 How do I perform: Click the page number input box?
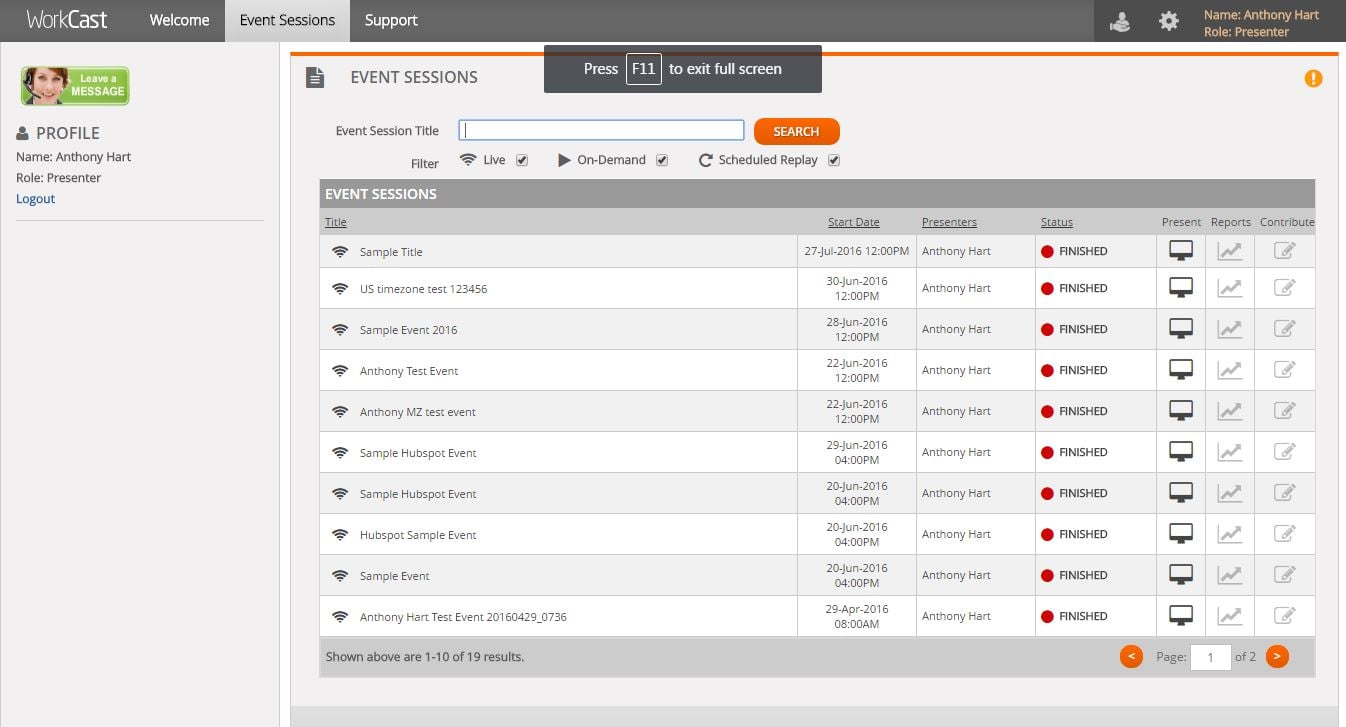tap(1210, 657)
